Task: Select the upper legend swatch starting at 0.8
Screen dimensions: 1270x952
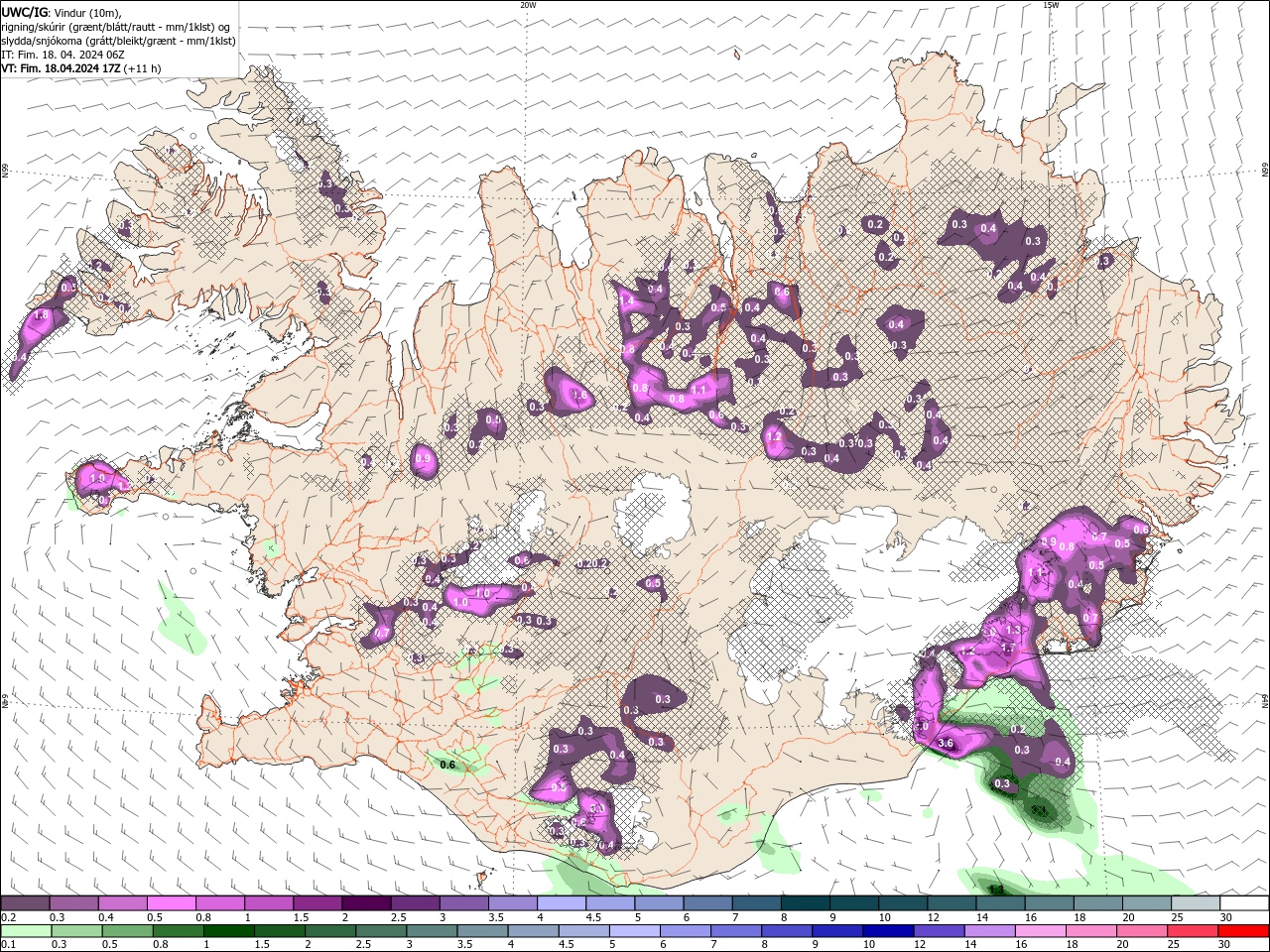Action: click(x=220, y=903)
